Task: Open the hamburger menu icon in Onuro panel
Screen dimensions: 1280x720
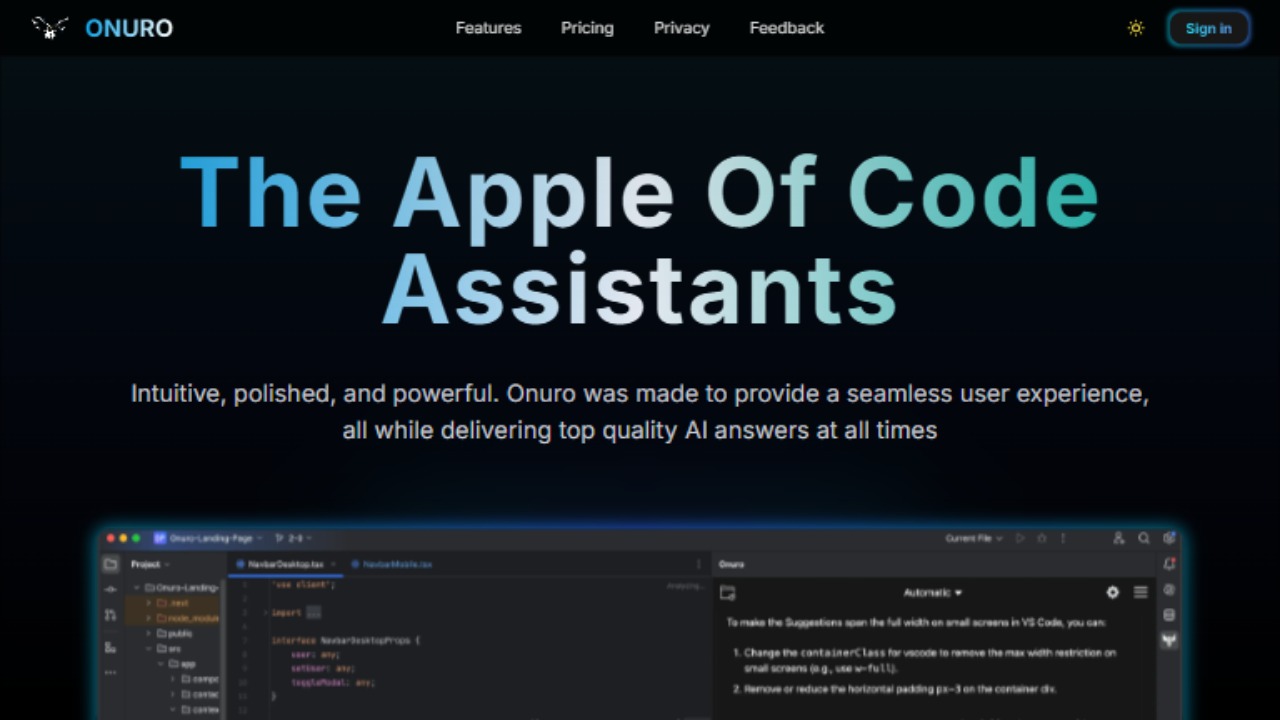Action: coord(1140,592)
